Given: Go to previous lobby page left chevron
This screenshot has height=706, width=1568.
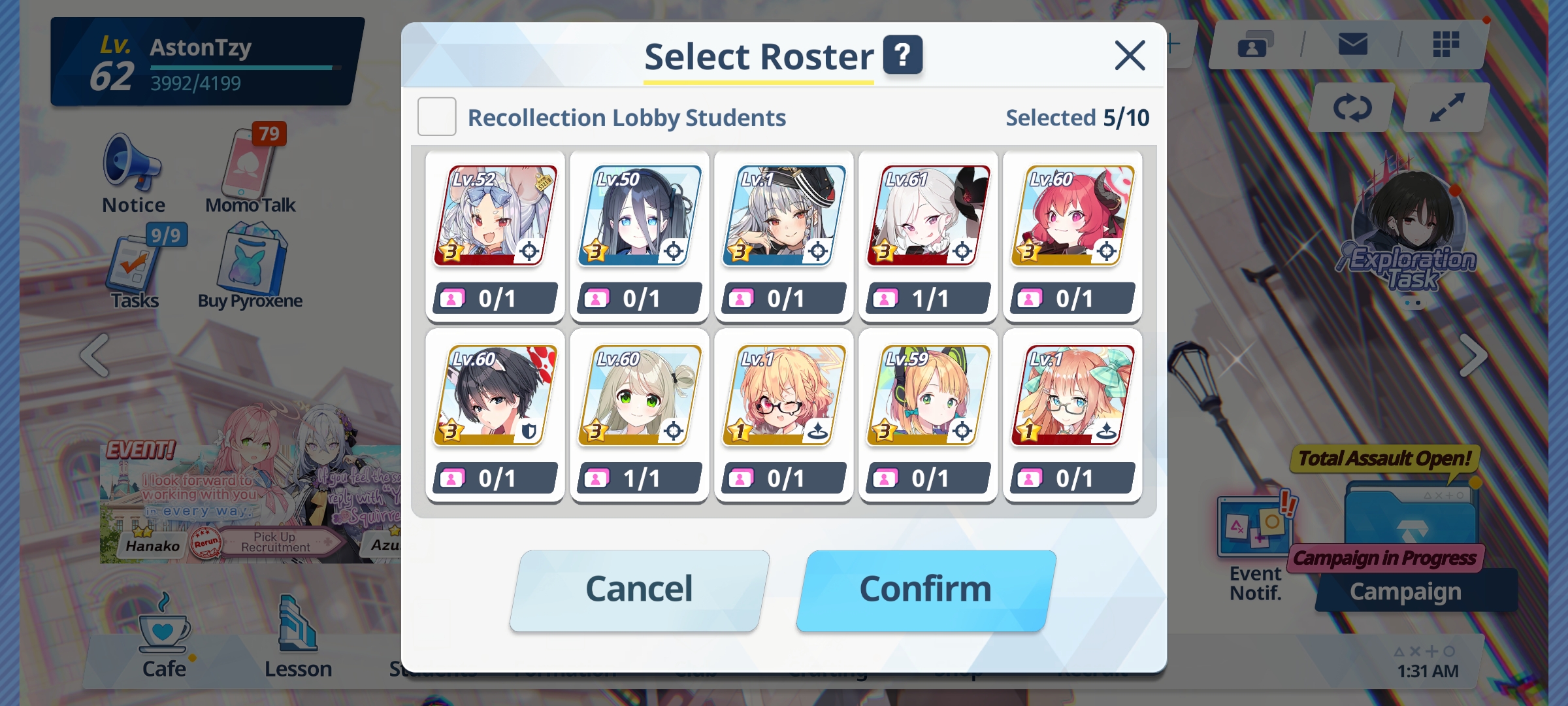Looking at the screenshot, I should 95,356.
